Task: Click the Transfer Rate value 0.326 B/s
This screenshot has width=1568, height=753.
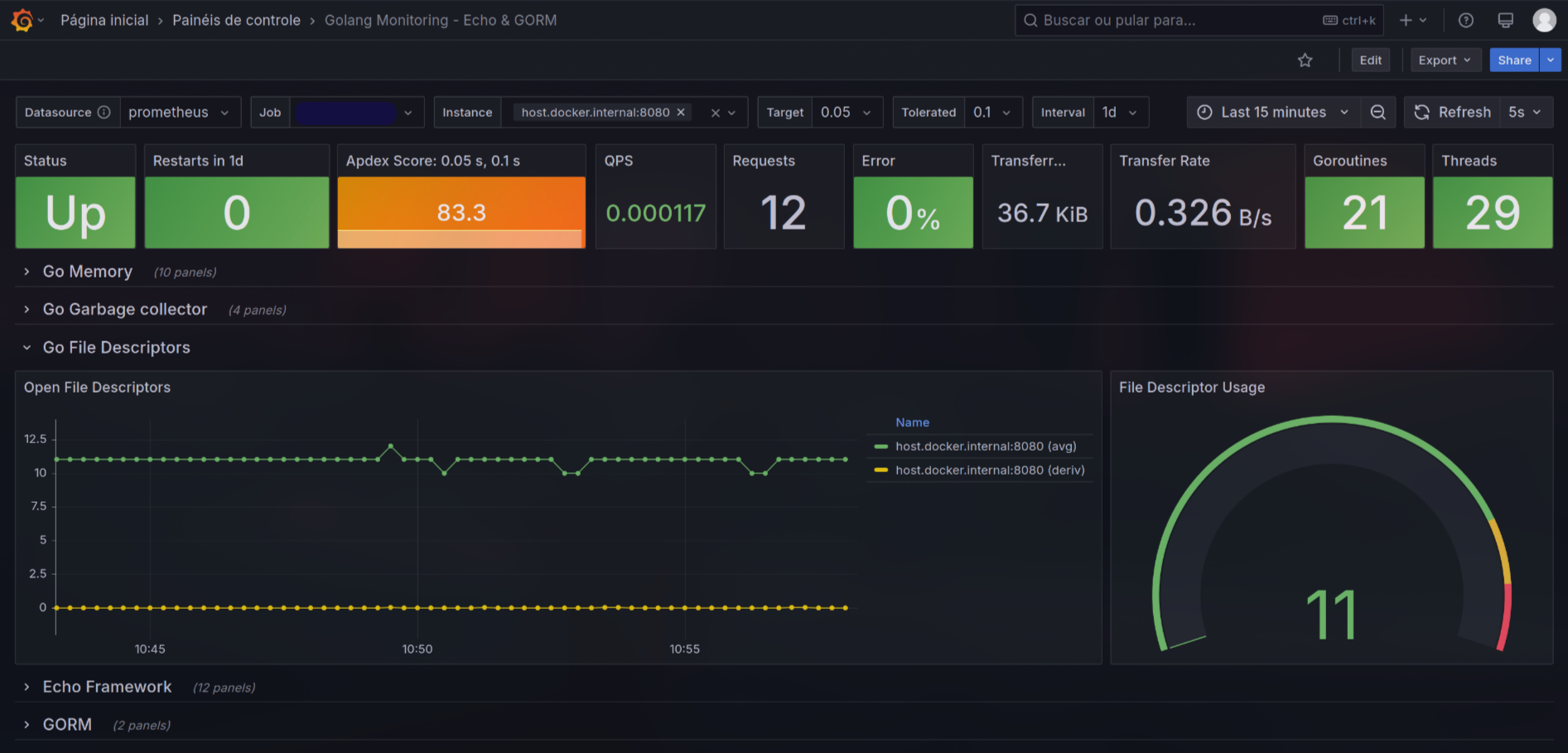Action: tap(1204, 214)
